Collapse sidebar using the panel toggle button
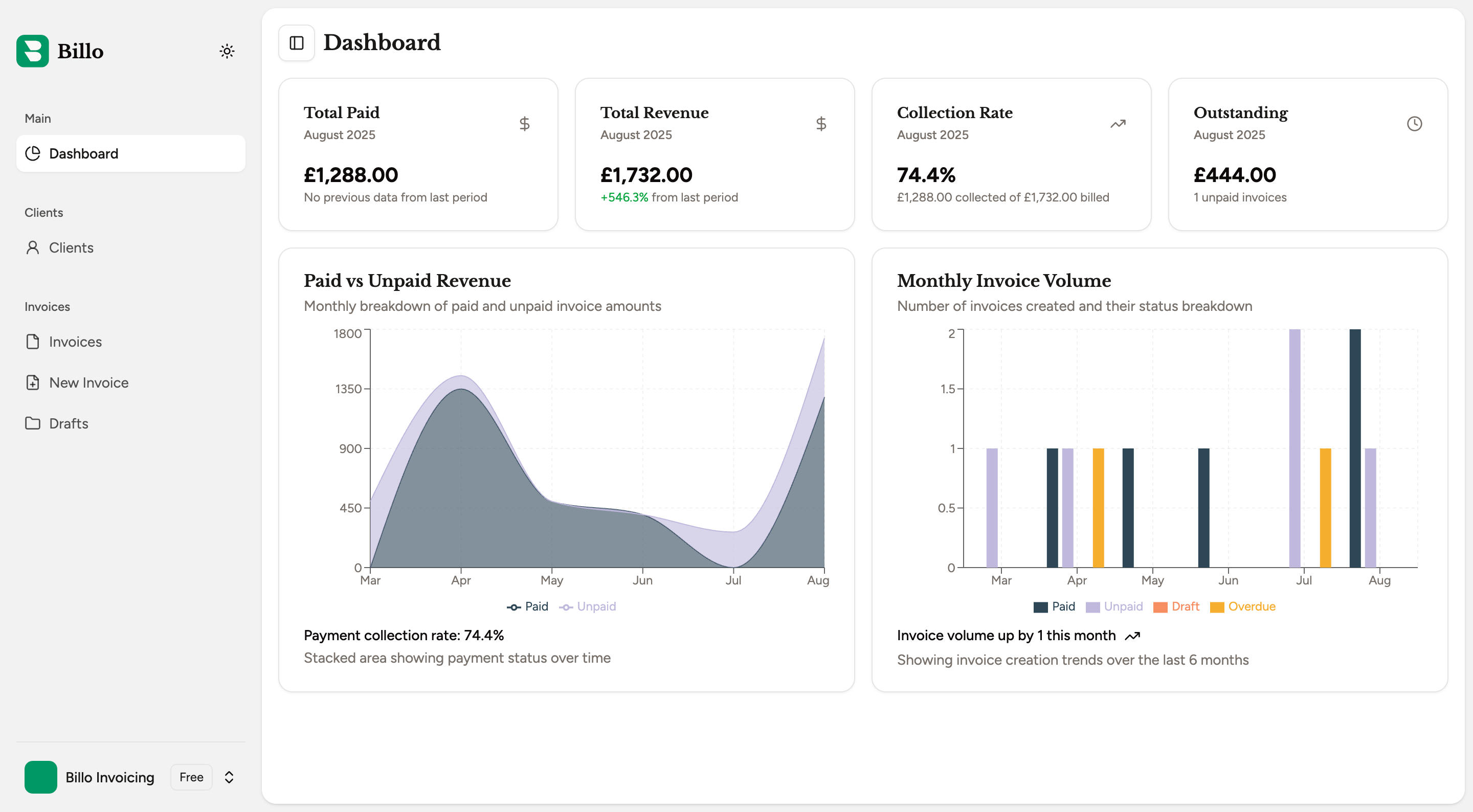Viewport: 1473px width, 812px height. point(296,43)
